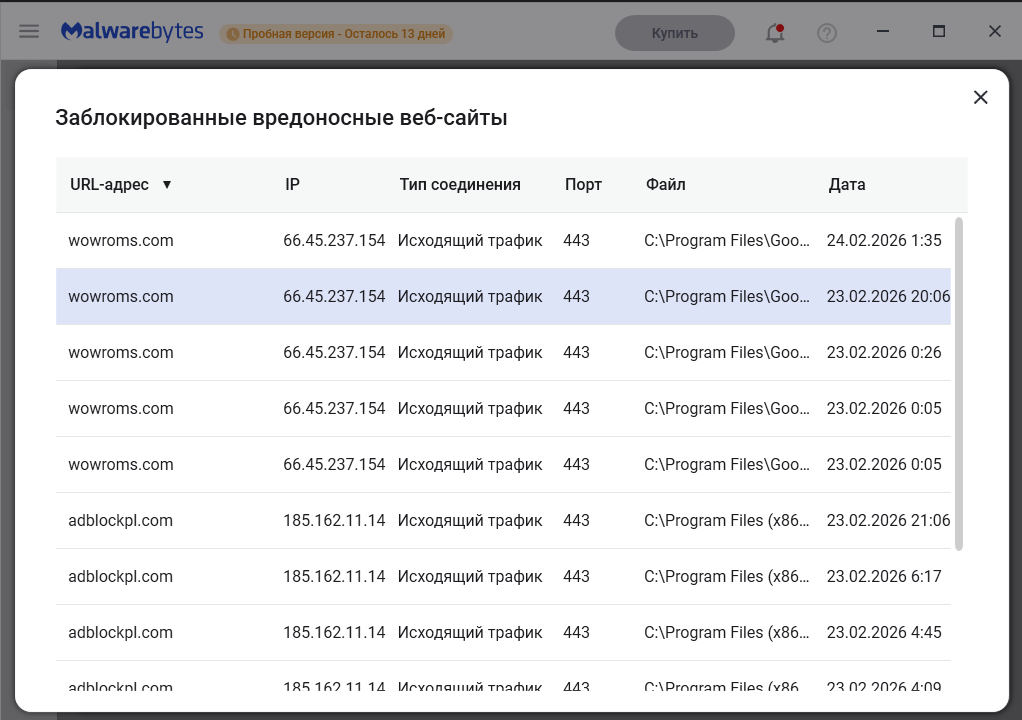Click port 443 in the 24.02.2026 1:35 row
This screenshot has height=720, width=1022.
(x=576, y=240)
